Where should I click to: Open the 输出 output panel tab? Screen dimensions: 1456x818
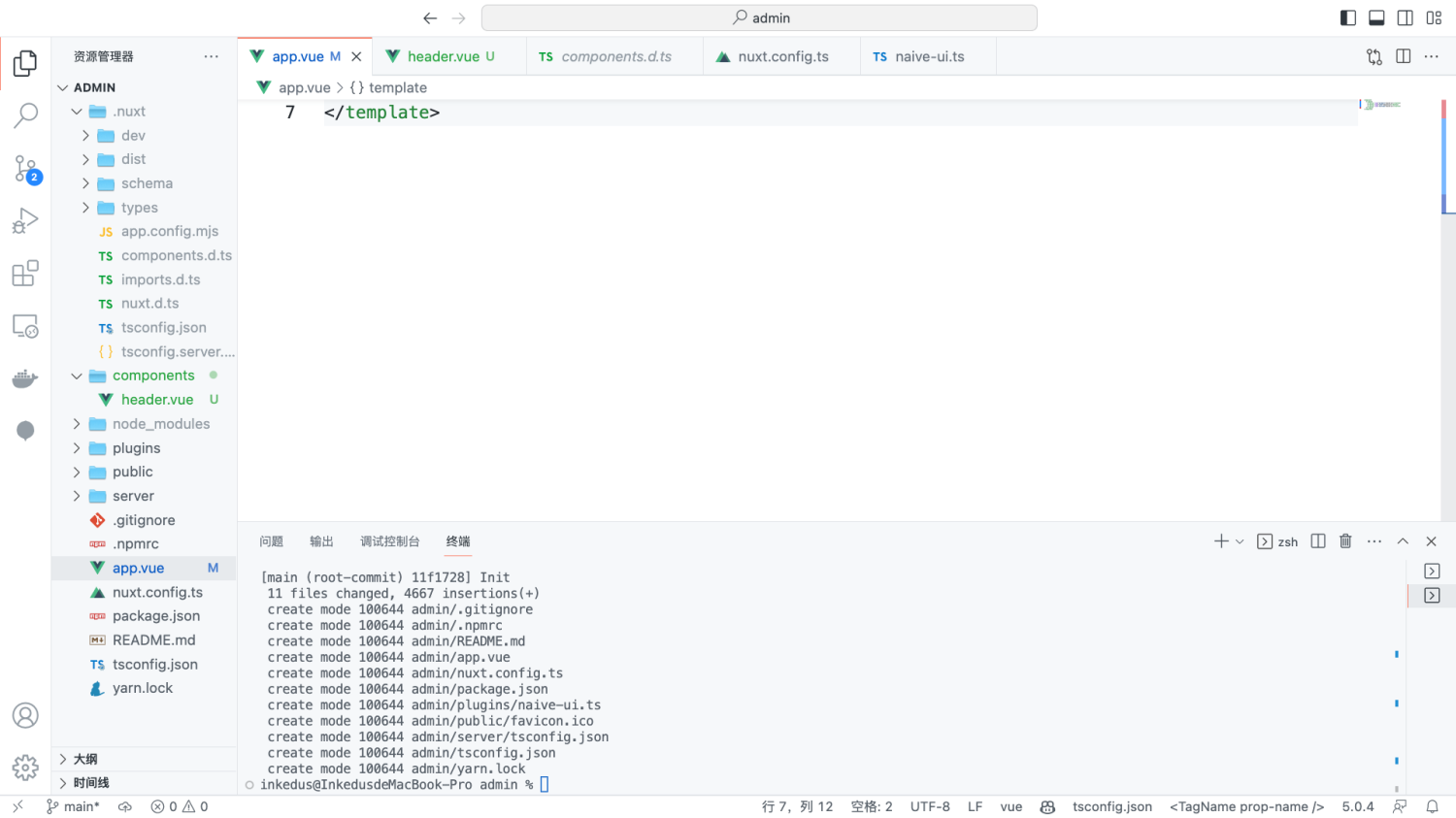click(321, 541)
